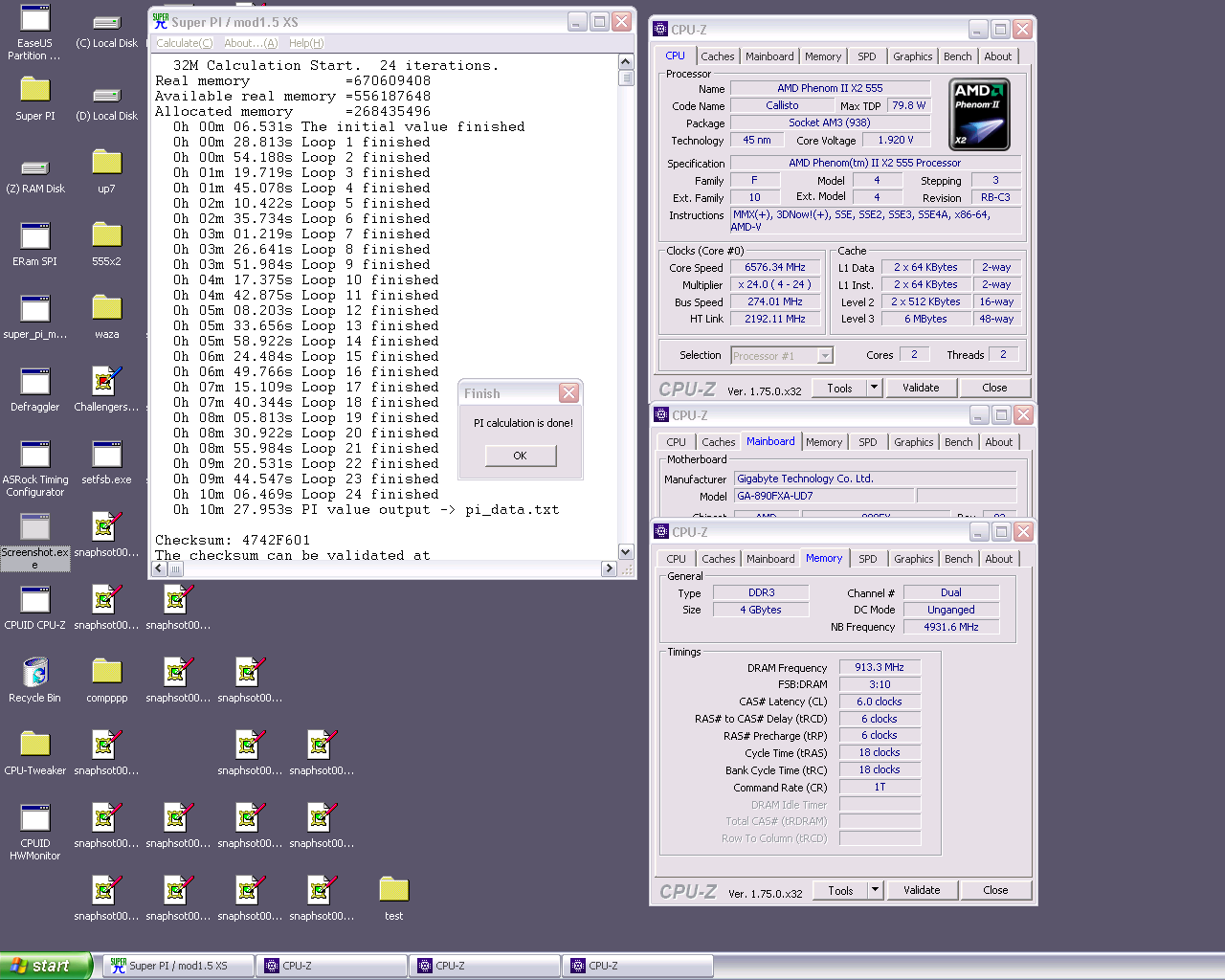1225x980 pixels.
Task: Open Caches tab in bottom CPU-Z Memory window
Action: [x=719, y=559]
